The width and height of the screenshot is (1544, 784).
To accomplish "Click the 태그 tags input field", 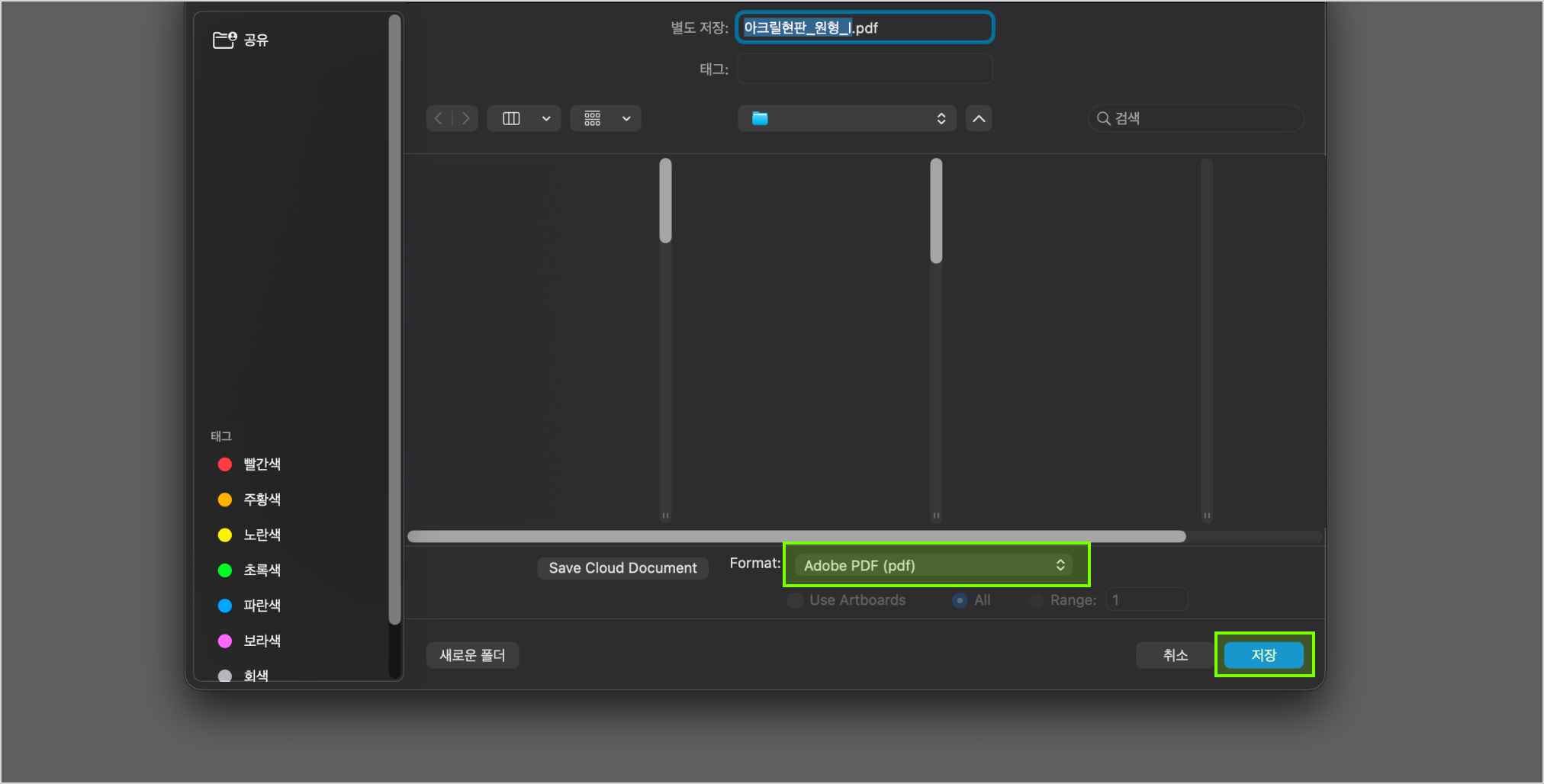I will 864,69.
